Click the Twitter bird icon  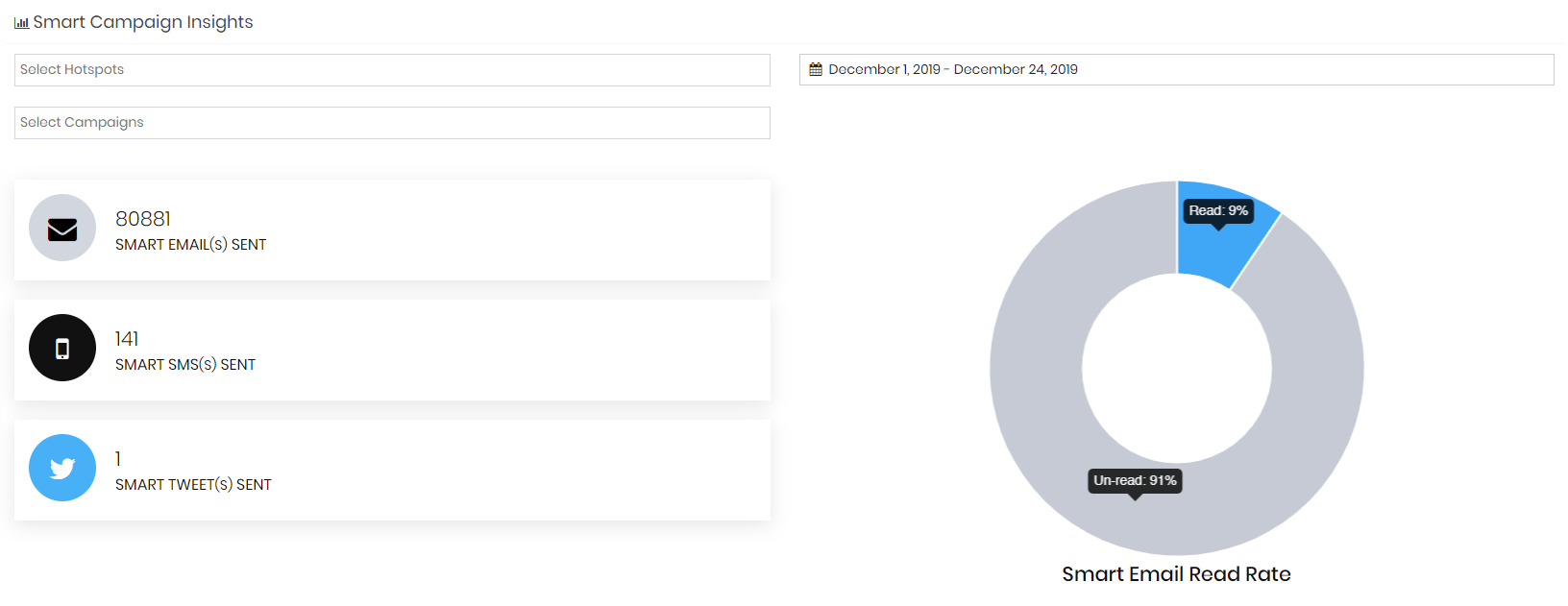(x=62, y=468)
